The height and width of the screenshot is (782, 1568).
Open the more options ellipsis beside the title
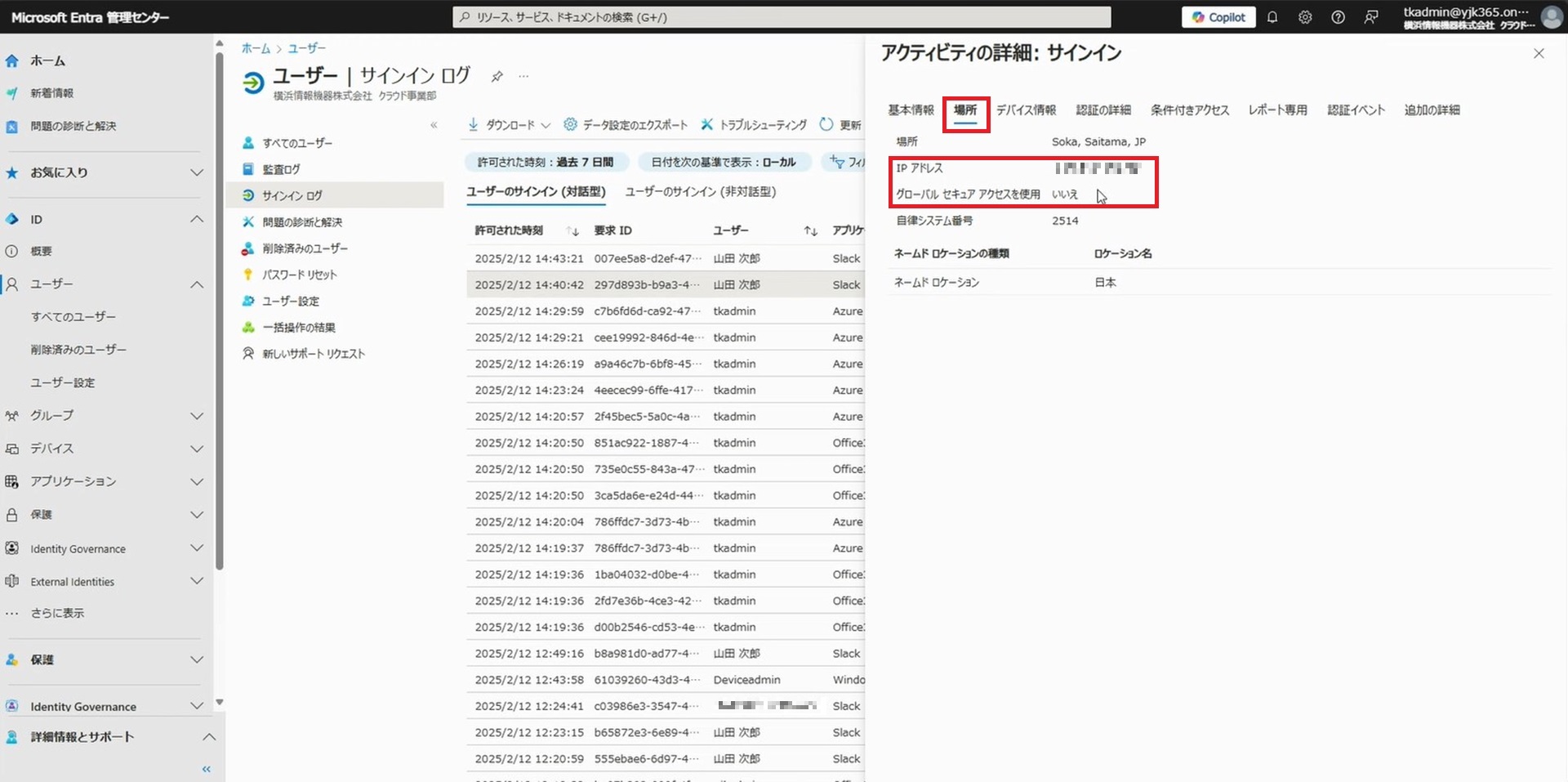tap(523, 76)
